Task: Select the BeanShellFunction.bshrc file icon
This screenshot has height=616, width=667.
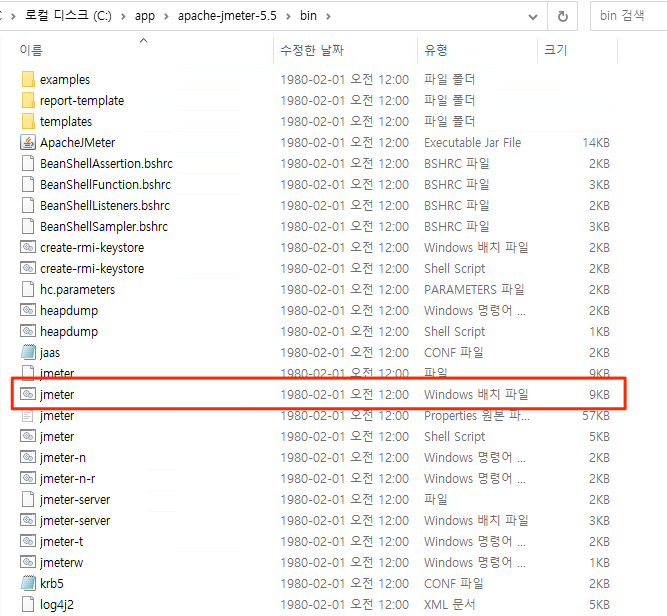Action: 28,184
